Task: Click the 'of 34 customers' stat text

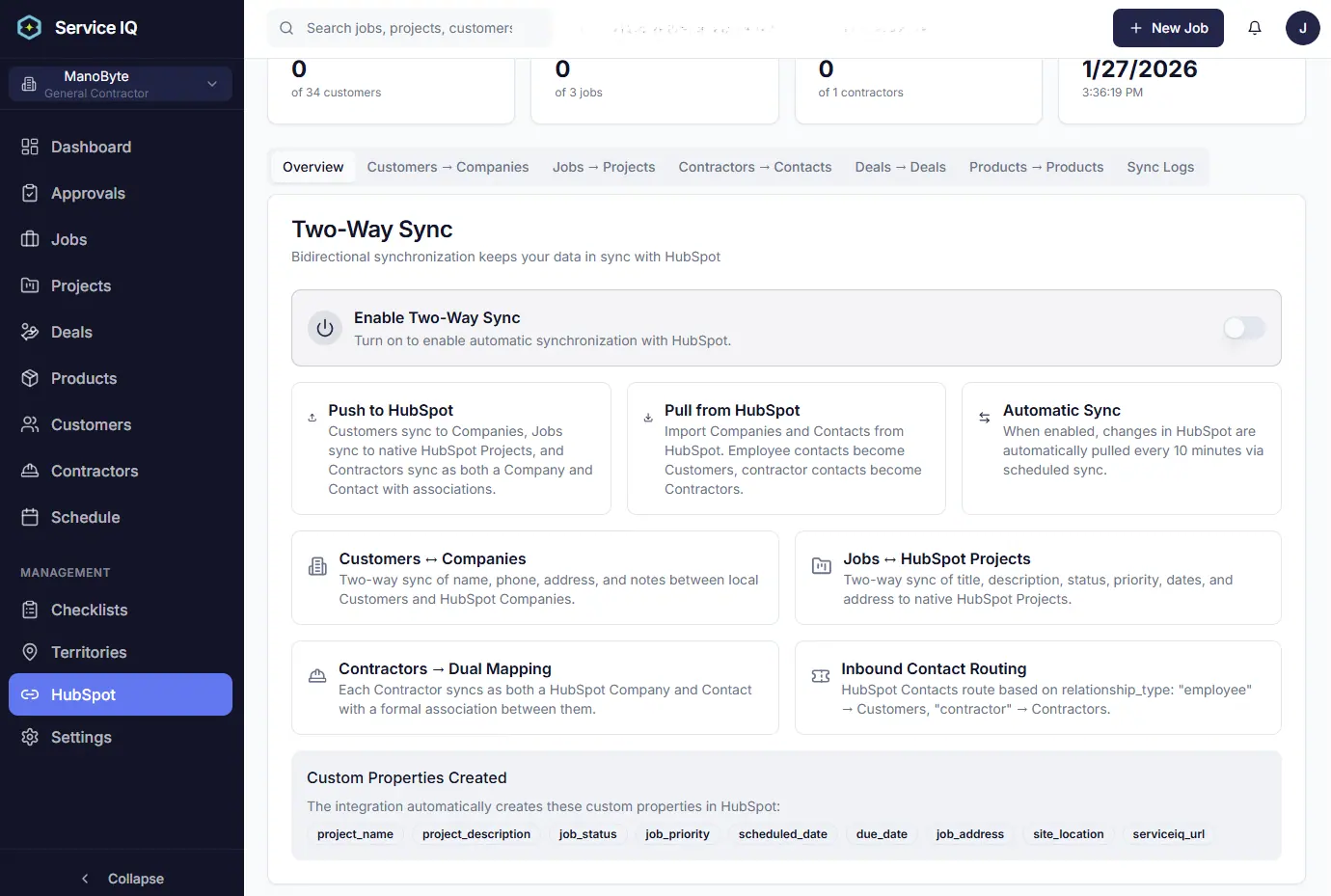Action: (336, 93)
